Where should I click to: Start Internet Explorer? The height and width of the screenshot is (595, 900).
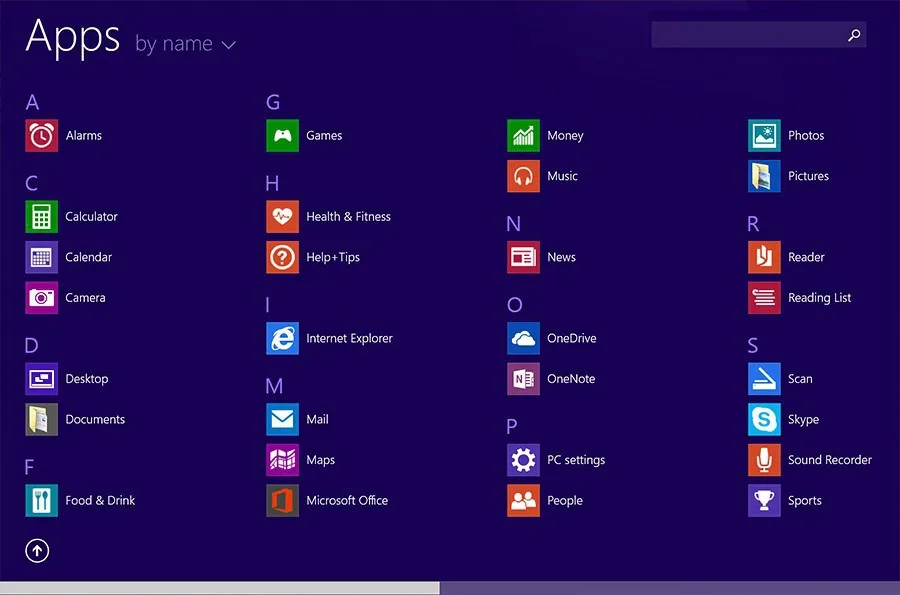pos(282,338)
